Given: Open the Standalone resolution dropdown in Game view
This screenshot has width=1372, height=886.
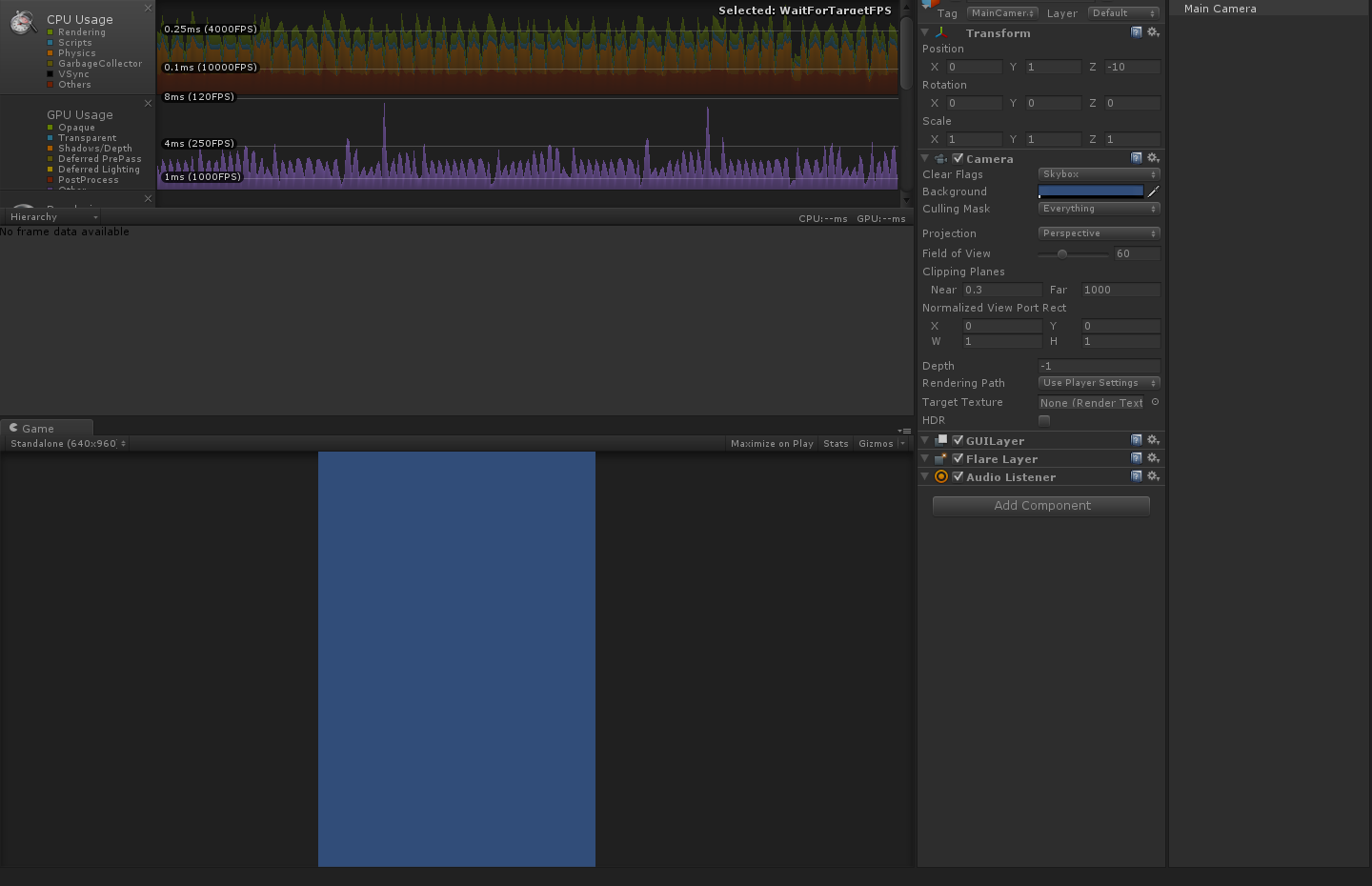Looking at the screenshot, I should [x=68, y=444].
